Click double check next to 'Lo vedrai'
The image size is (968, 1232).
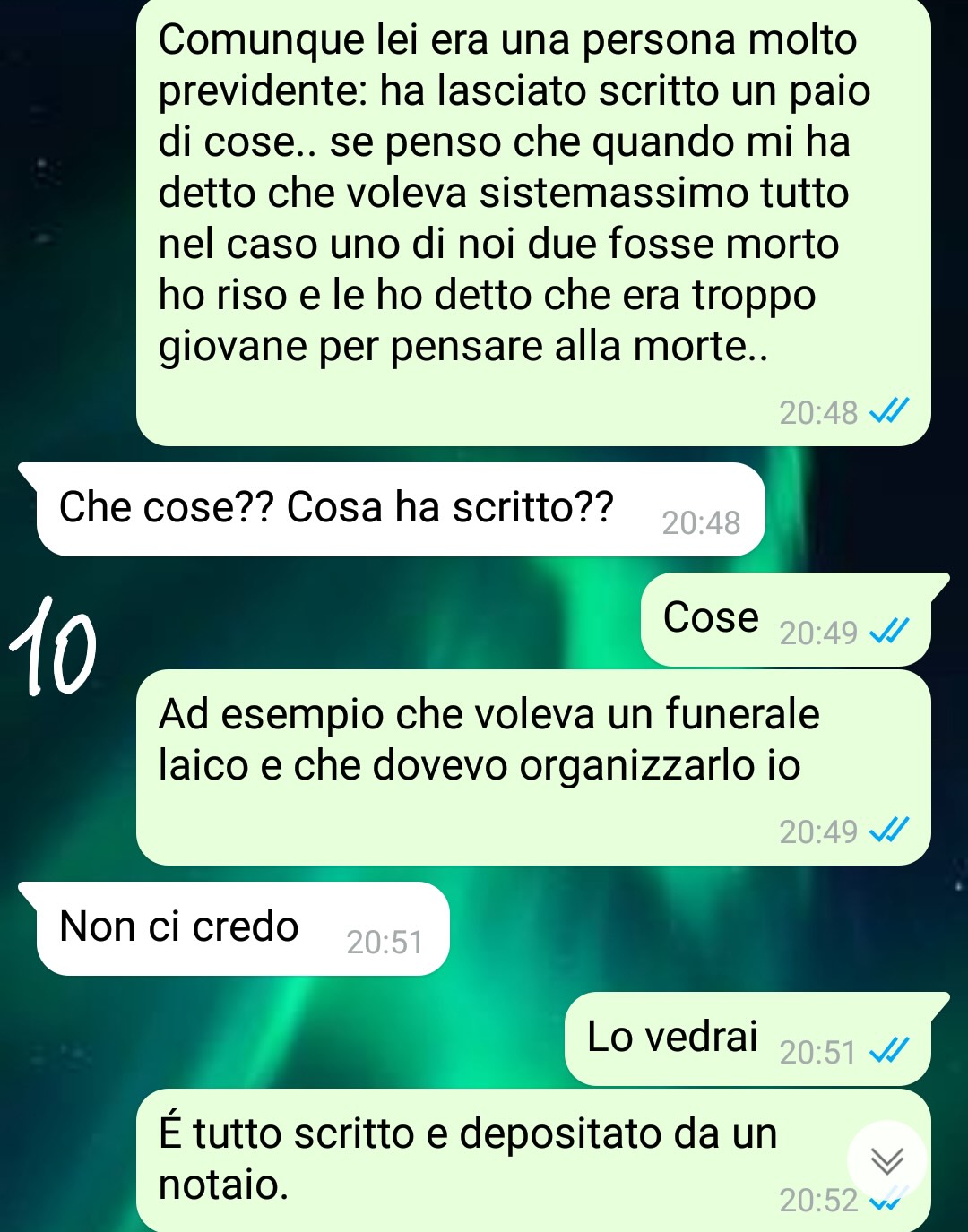[889, 1050]
